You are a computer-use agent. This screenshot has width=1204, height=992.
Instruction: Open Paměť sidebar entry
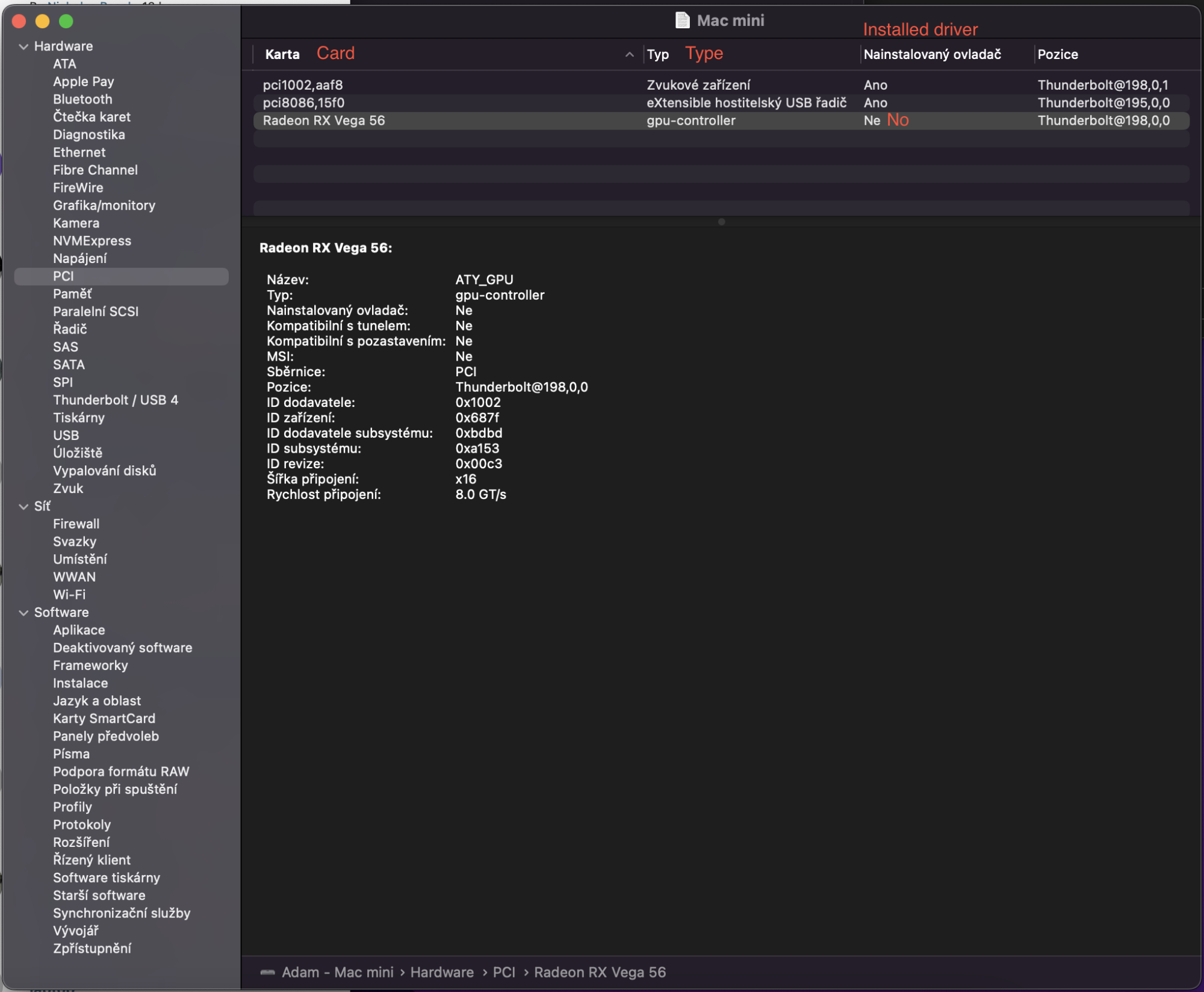pyautogui.click(x=72, y=294)
